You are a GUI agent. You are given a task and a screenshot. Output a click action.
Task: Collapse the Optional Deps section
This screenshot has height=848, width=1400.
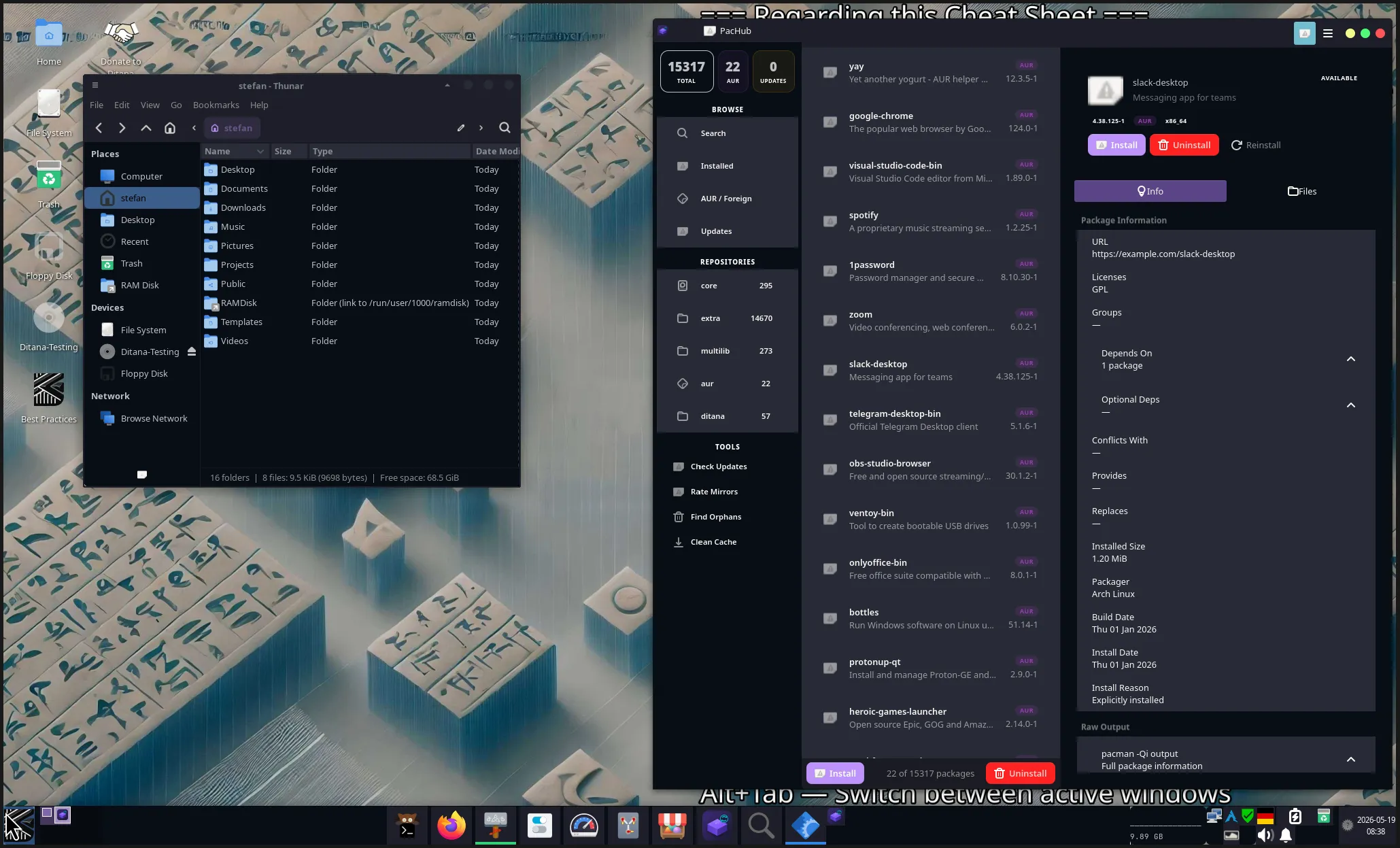(x=1351, y=405)
